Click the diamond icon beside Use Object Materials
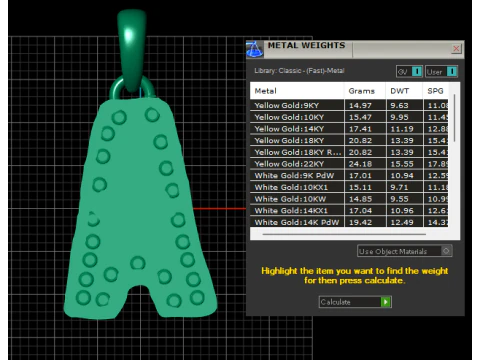Image resolution: width=480 pixels, height=360 pixels. [x=446, y=251]
